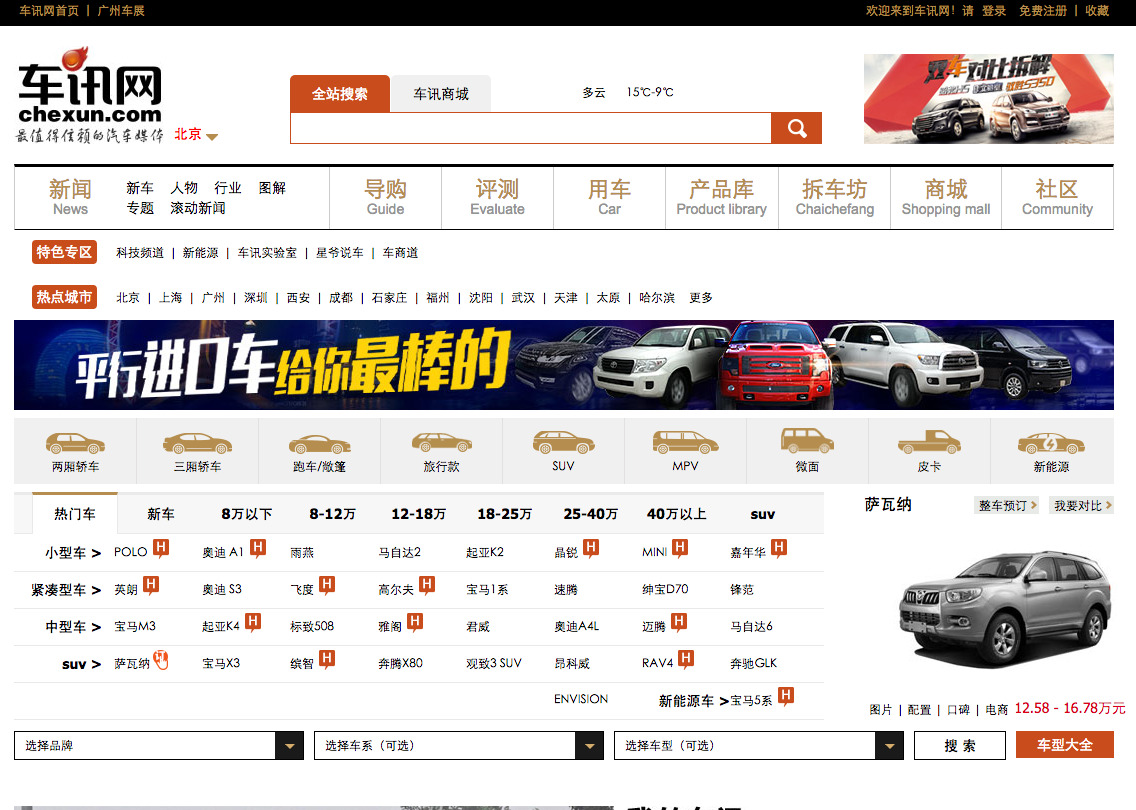
Task: Click the 车型大全 button
Action: [1064, 745]
